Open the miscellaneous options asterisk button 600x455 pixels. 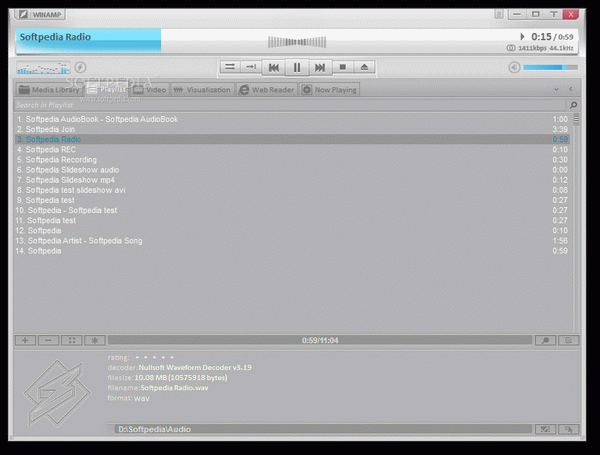(95, 340)
